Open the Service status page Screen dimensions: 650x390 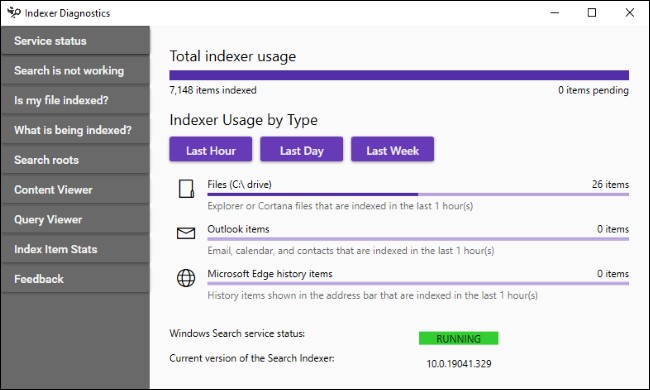[75, 41]
